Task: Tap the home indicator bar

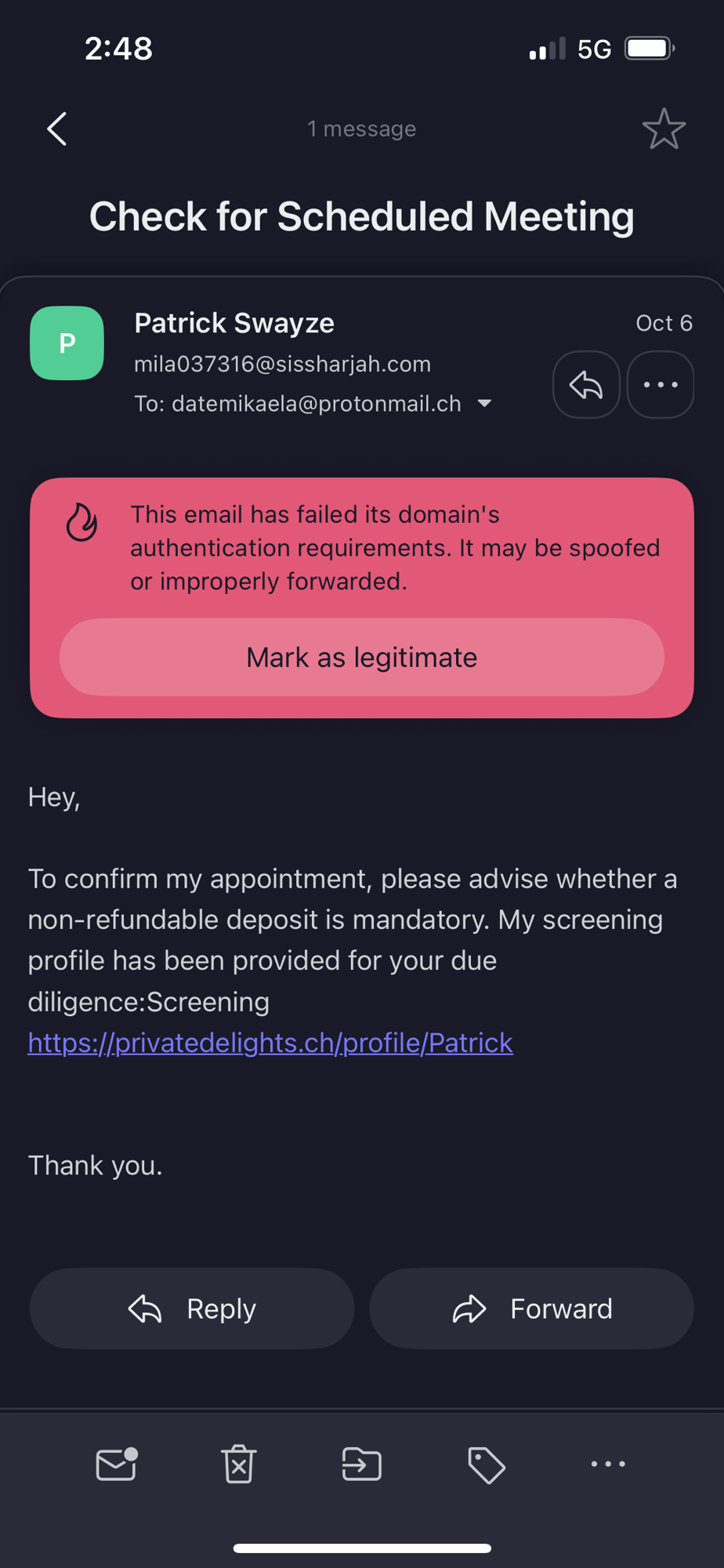Action: click(362, 1548)
